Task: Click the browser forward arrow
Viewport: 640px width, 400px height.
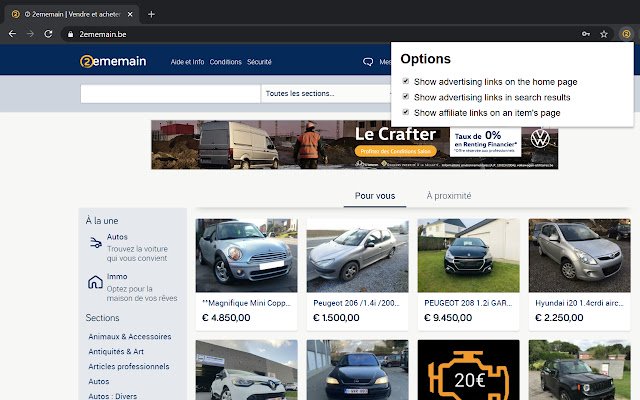Action: pyautogui.click(x=30, y=34)
